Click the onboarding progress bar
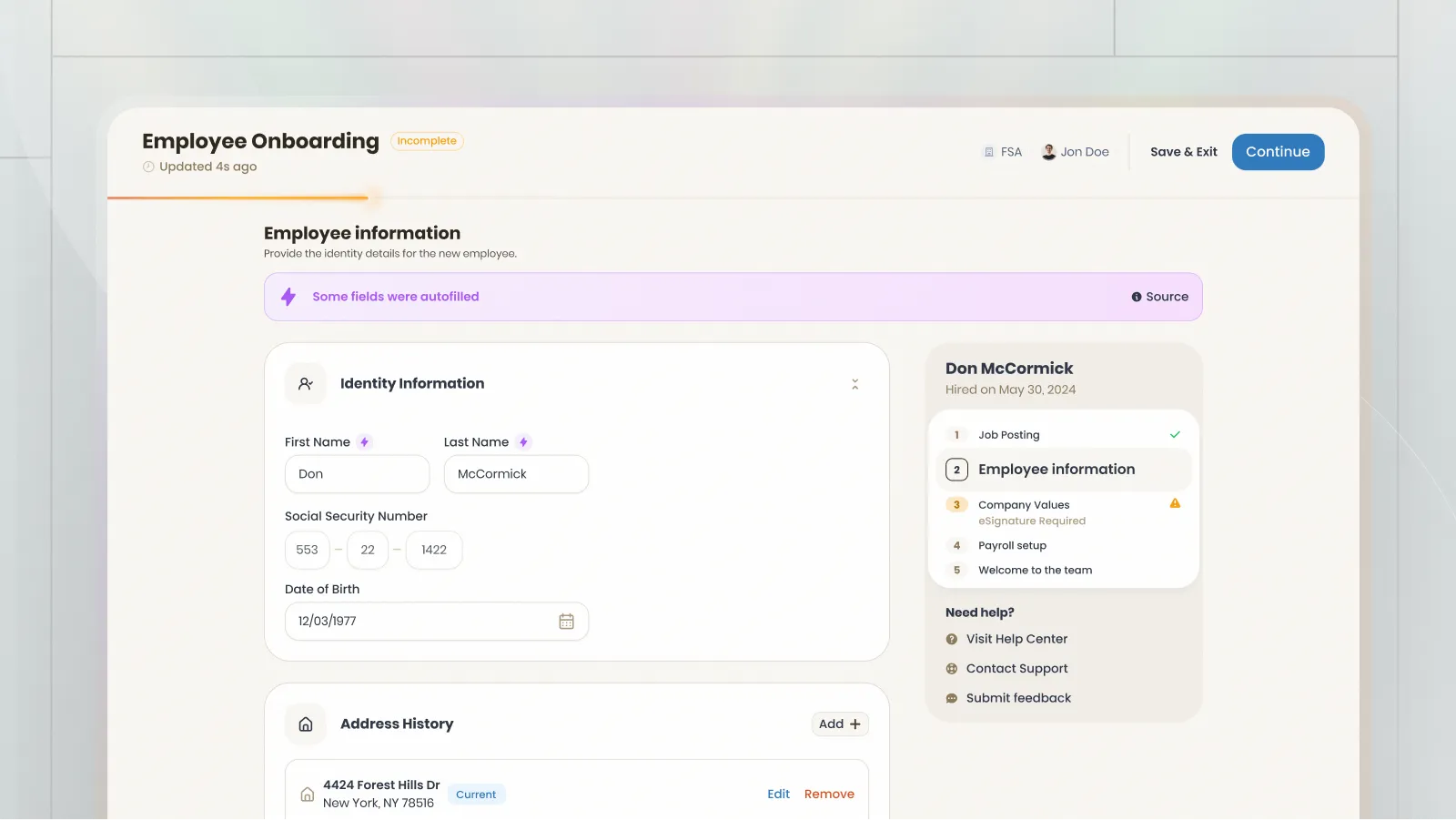 tap(733, 197)
